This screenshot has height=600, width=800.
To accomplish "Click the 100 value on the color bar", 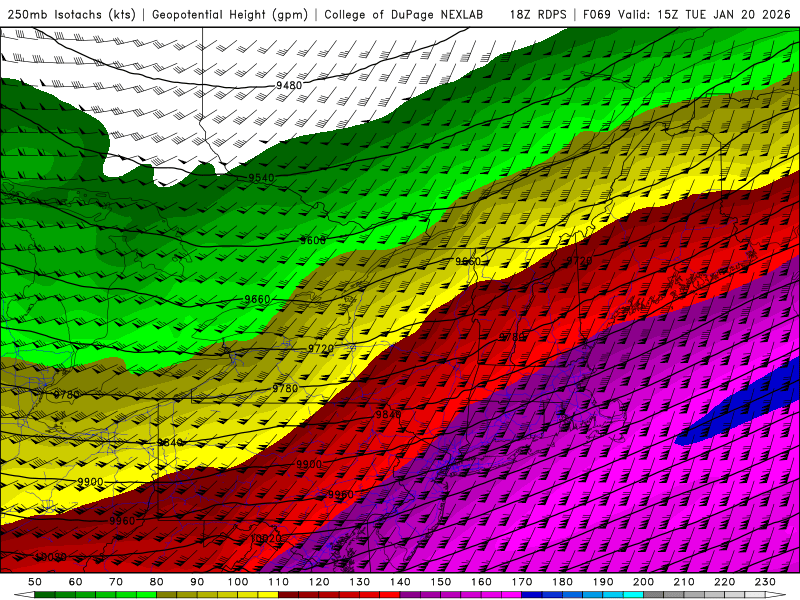I will point(238,582).
